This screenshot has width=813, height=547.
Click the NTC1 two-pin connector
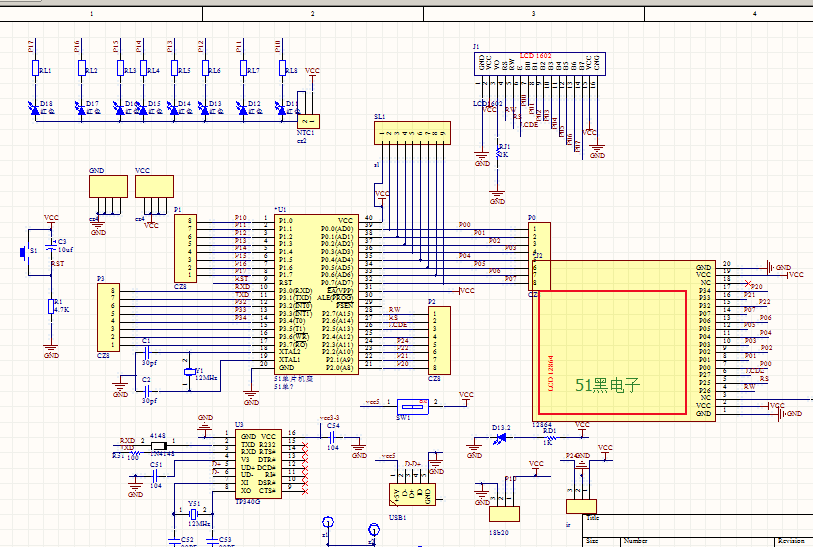pos(308,121)
